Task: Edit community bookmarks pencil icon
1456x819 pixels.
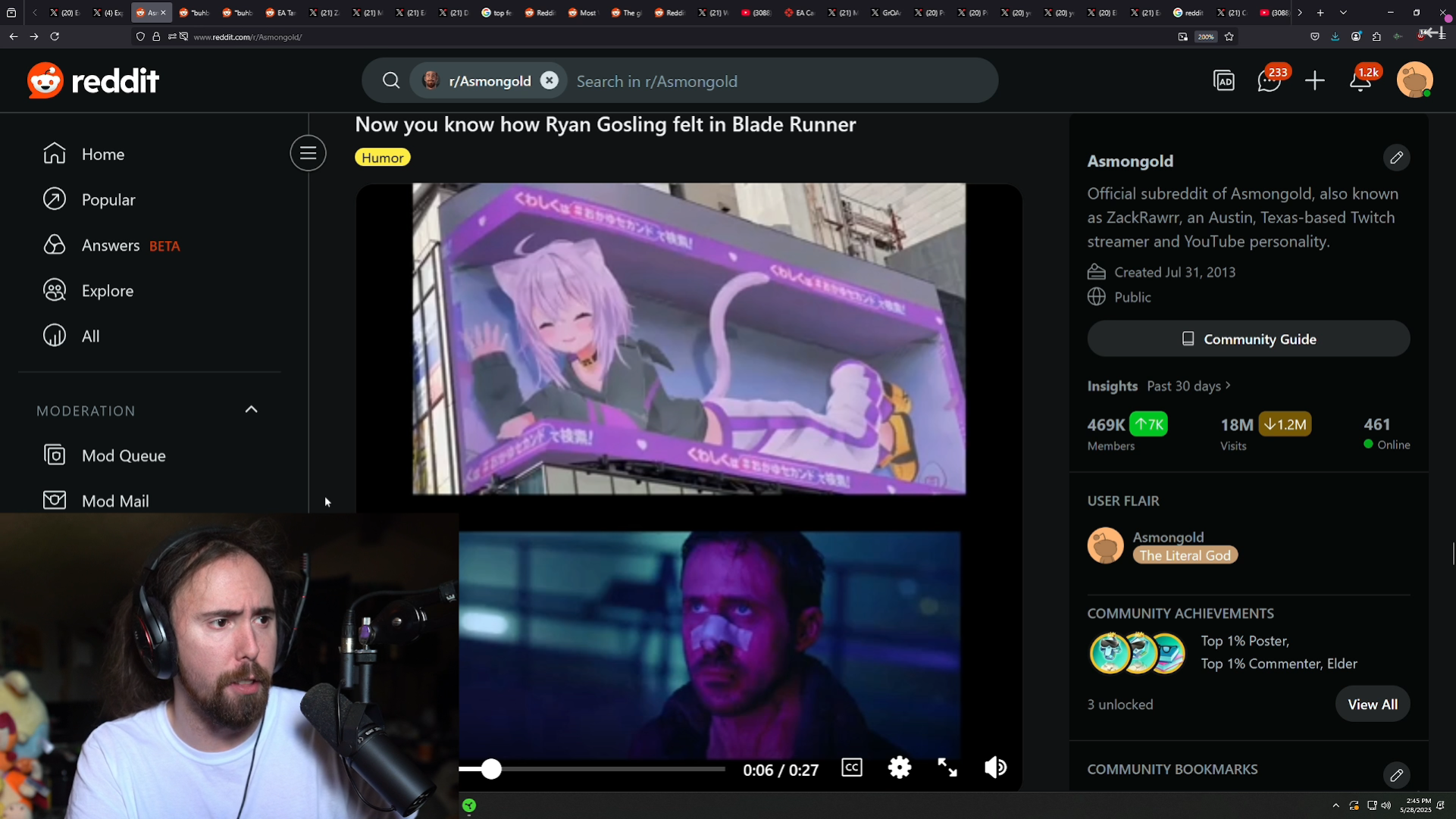Action: (x=1396, y=775)
